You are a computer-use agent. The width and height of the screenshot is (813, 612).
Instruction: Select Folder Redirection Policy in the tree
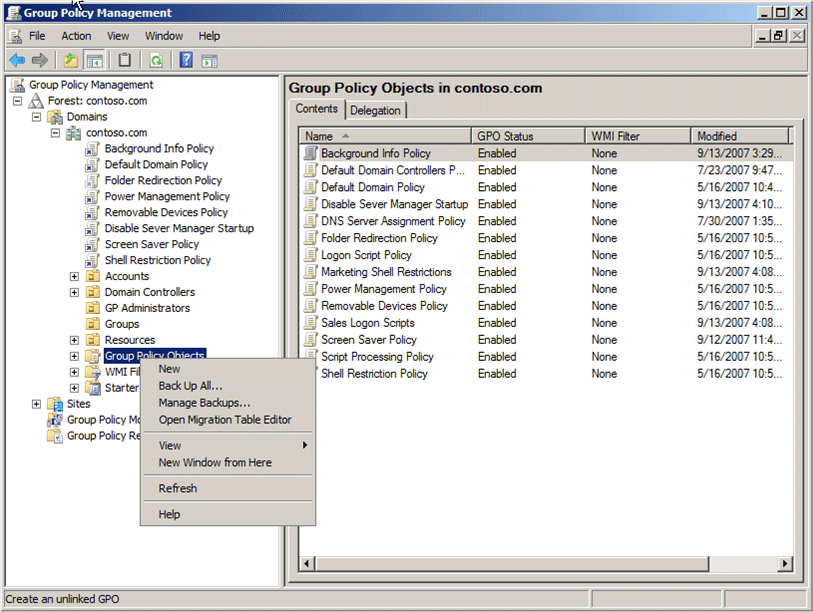tap(161, 181)
